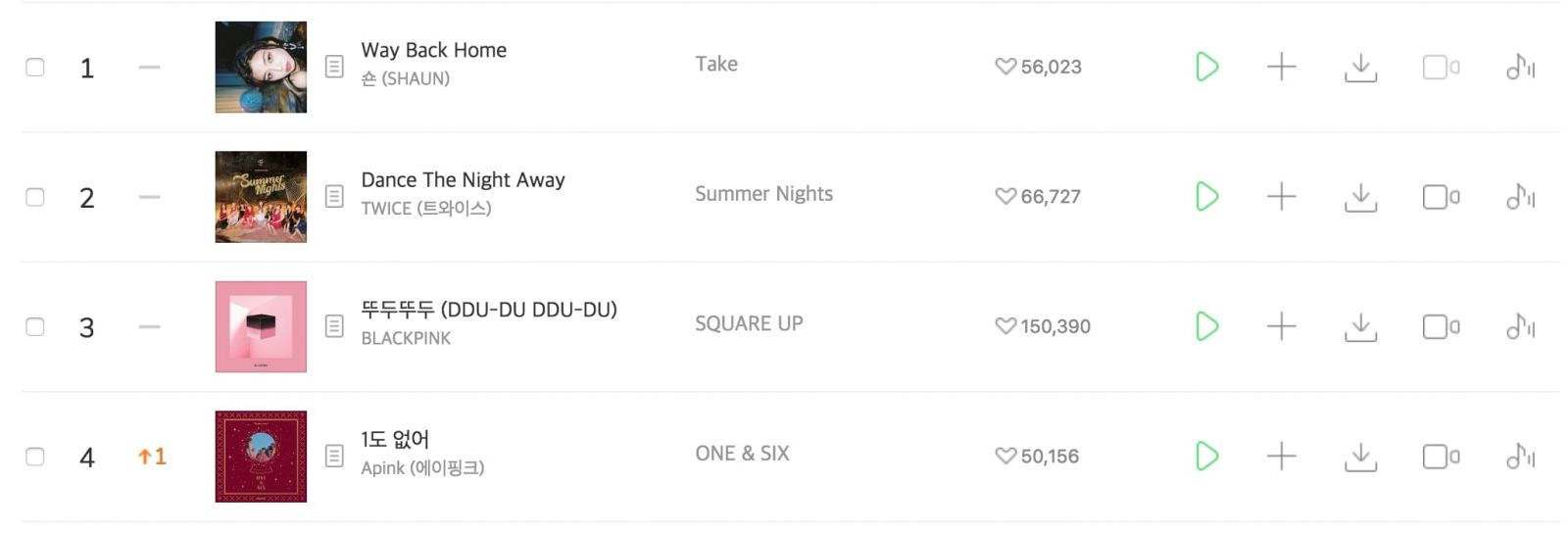Add 1도 없어 to playlist
Image resolution: width=1568 pixels, height=533 pixels.
click(1281, 457)
